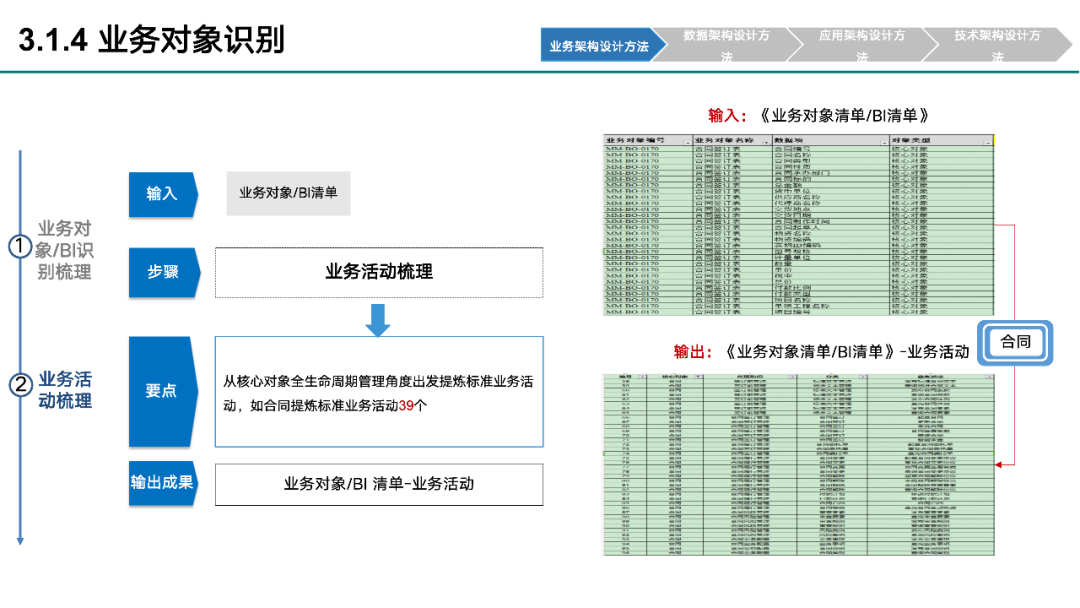The width and height of the screenshot is (1080, 608).
Task: Open the output 业务活动 table image
Action: tap(798, 464)
